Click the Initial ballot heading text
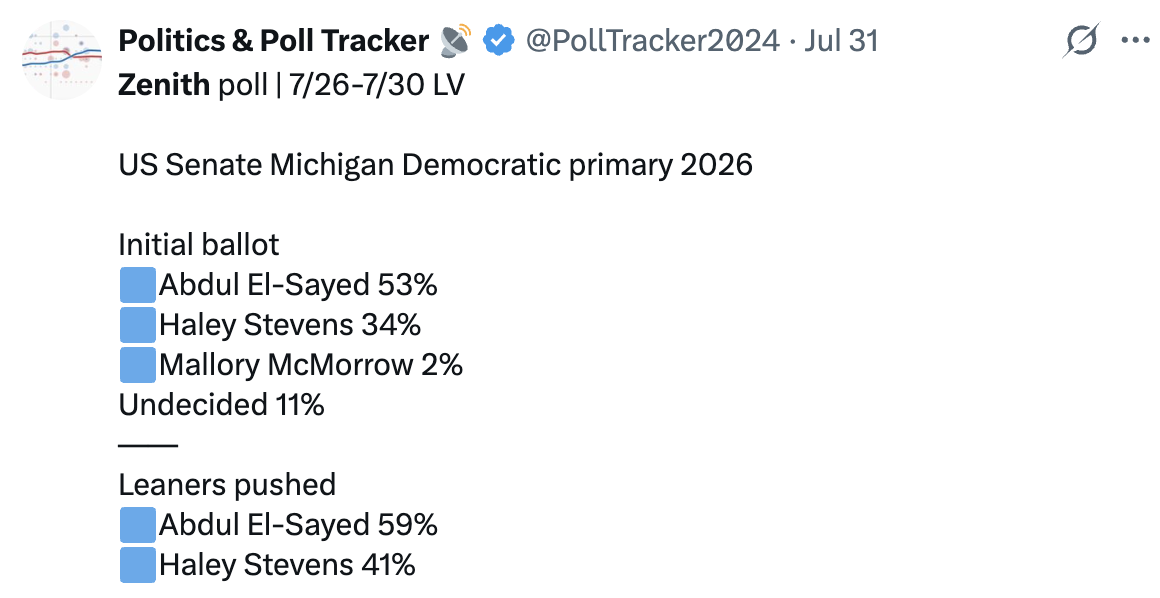 199,245
